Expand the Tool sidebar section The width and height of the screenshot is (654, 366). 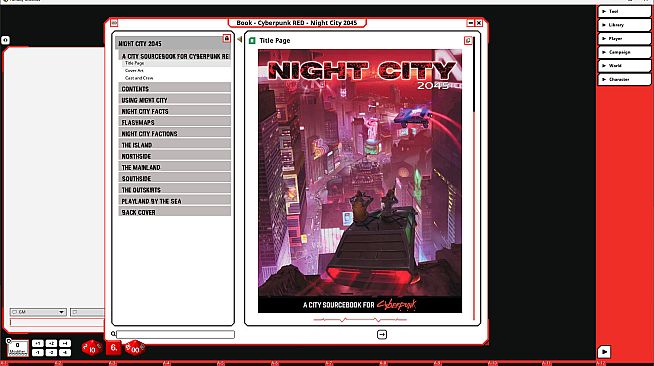click(624, 12)
